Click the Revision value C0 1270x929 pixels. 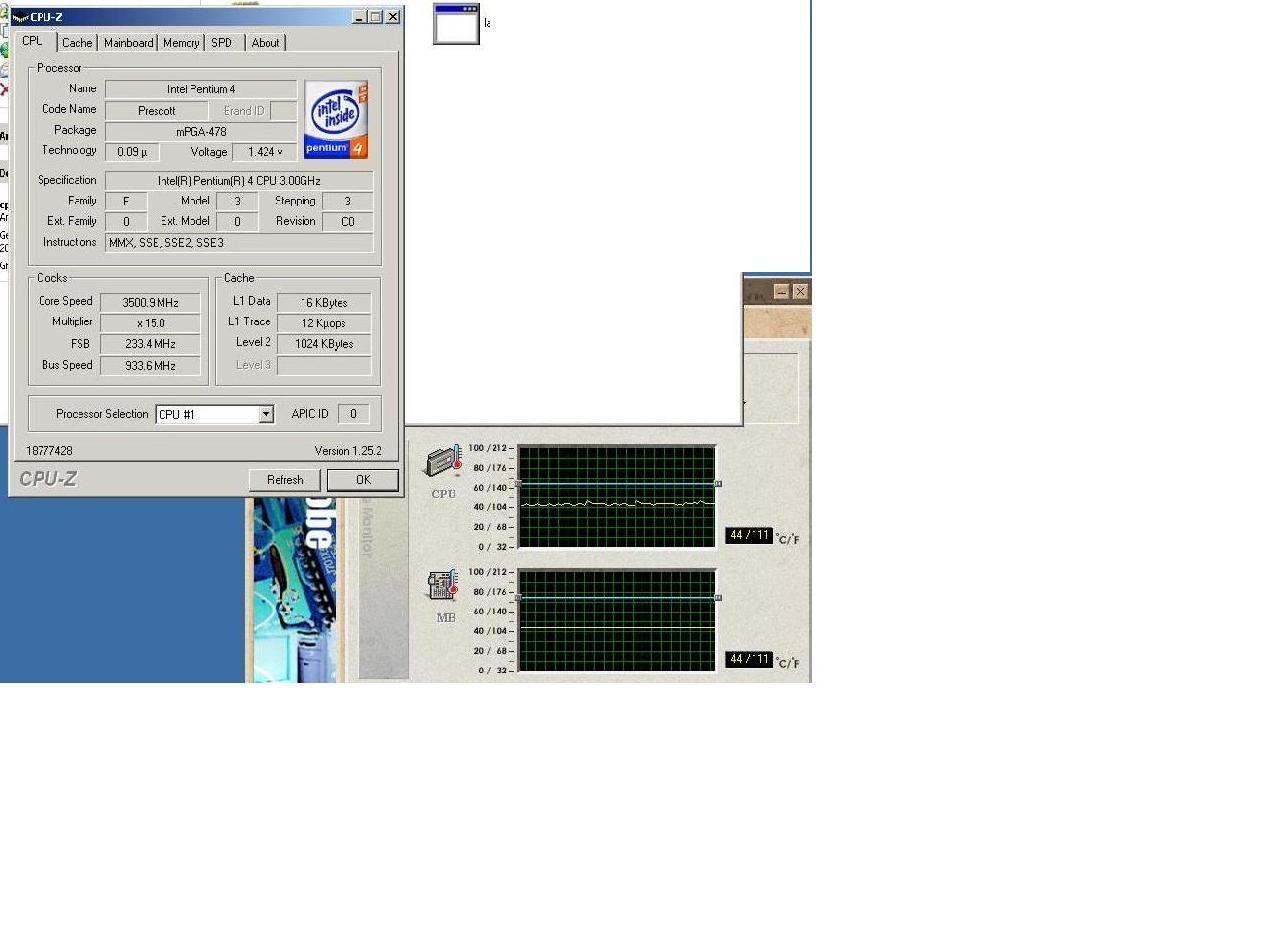[x=347, y=222]
